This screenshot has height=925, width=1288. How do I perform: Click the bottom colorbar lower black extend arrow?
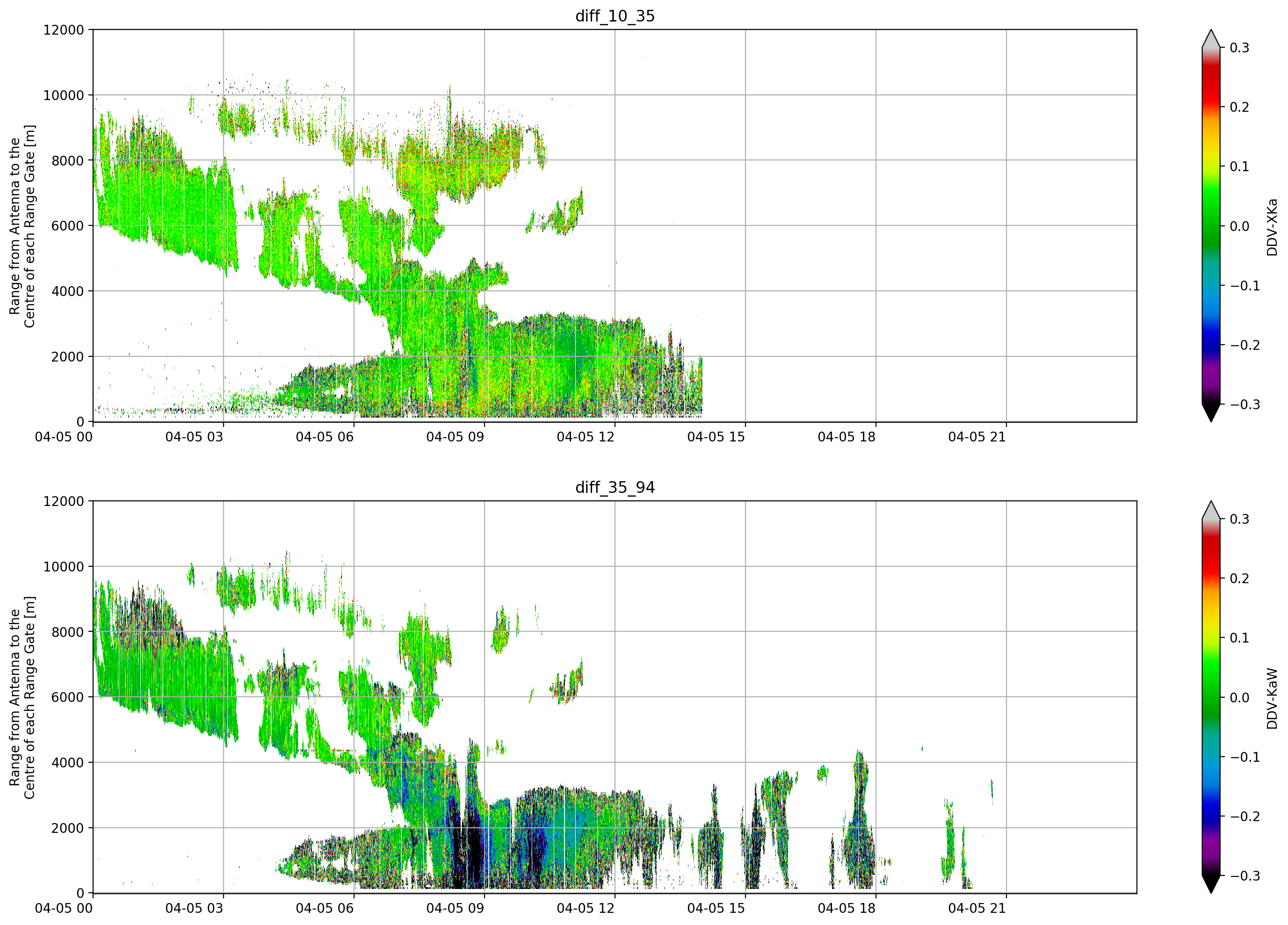(x=1211, y=884)
